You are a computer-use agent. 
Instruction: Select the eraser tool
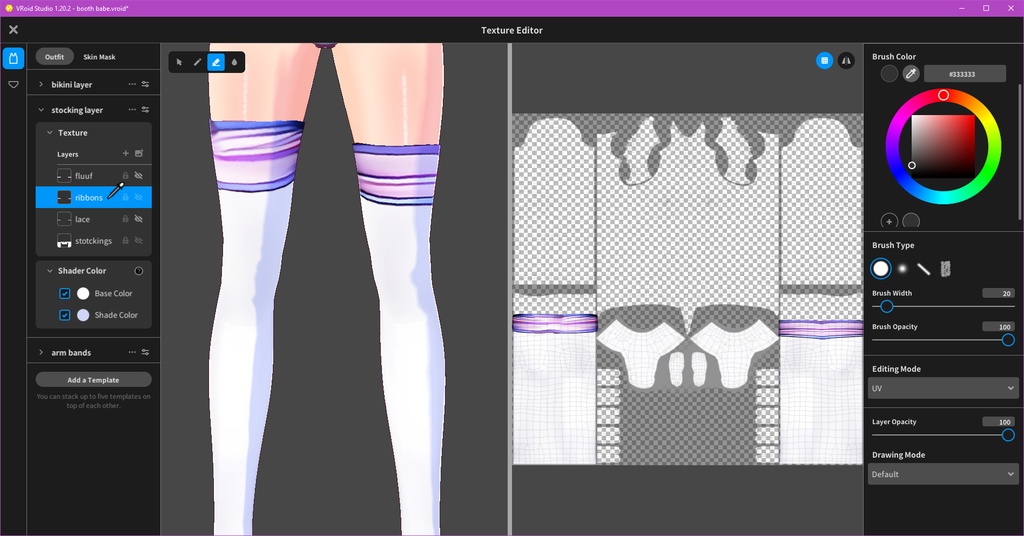tap(216, 62)
